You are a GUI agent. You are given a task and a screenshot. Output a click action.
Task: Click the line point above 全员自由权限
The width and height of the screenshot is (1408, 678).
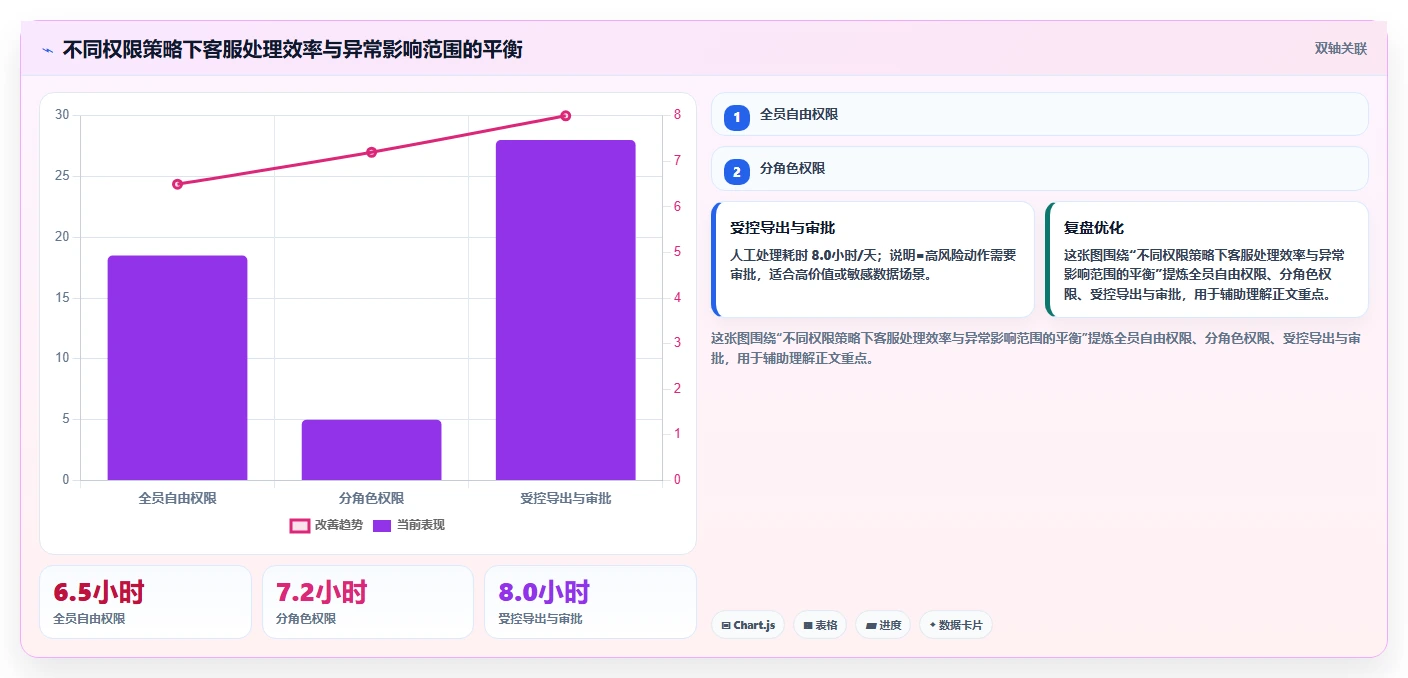click(x=177, y=184)
